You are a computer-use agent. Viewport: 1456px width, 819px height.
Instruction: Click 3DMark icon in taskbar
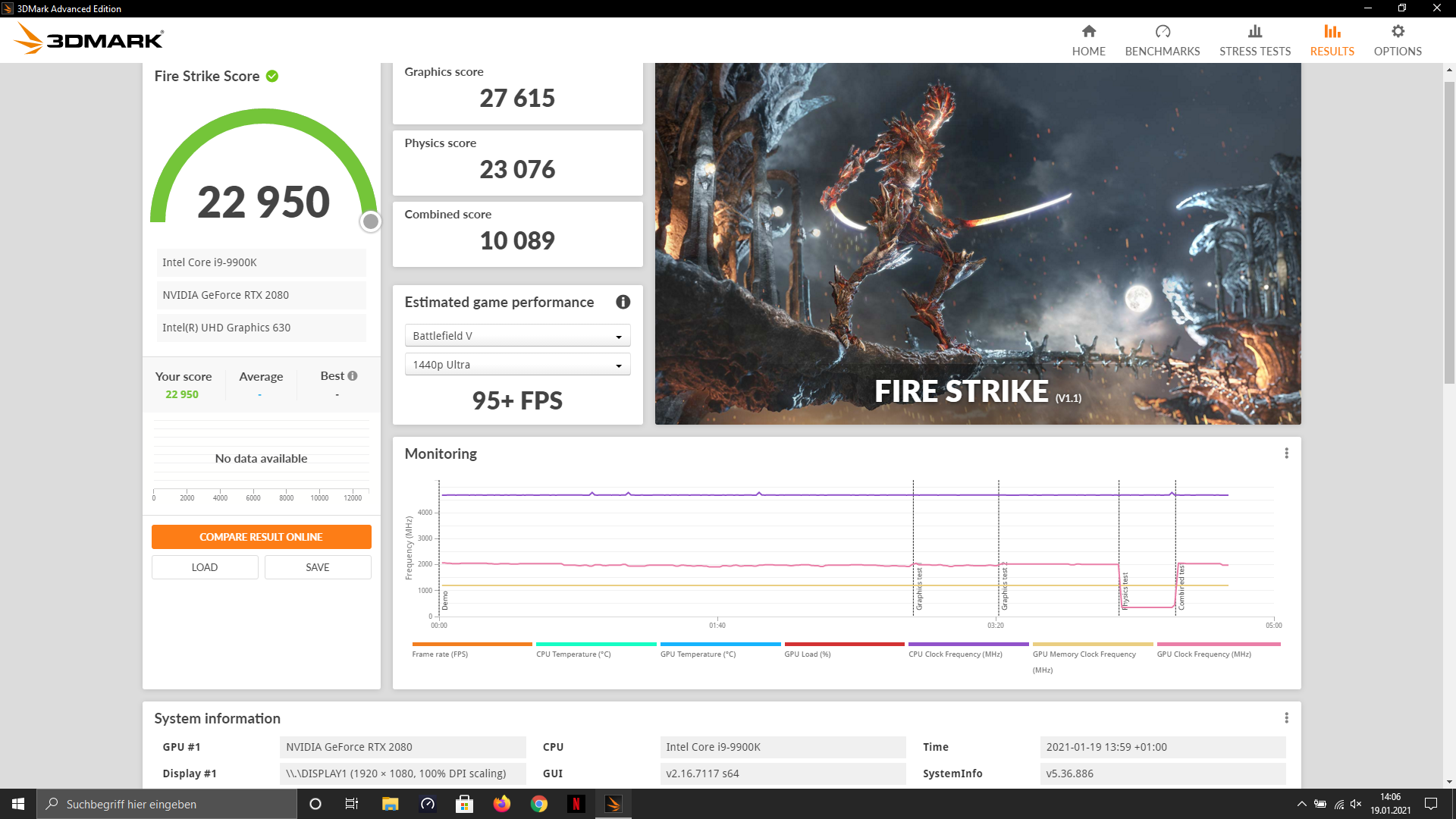613,804
